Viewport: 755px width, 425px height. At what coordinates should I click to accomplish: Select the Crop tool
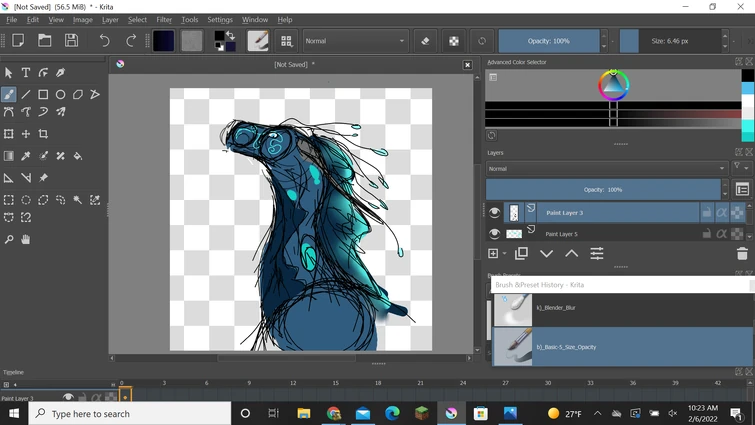click(x=43, y=134)
